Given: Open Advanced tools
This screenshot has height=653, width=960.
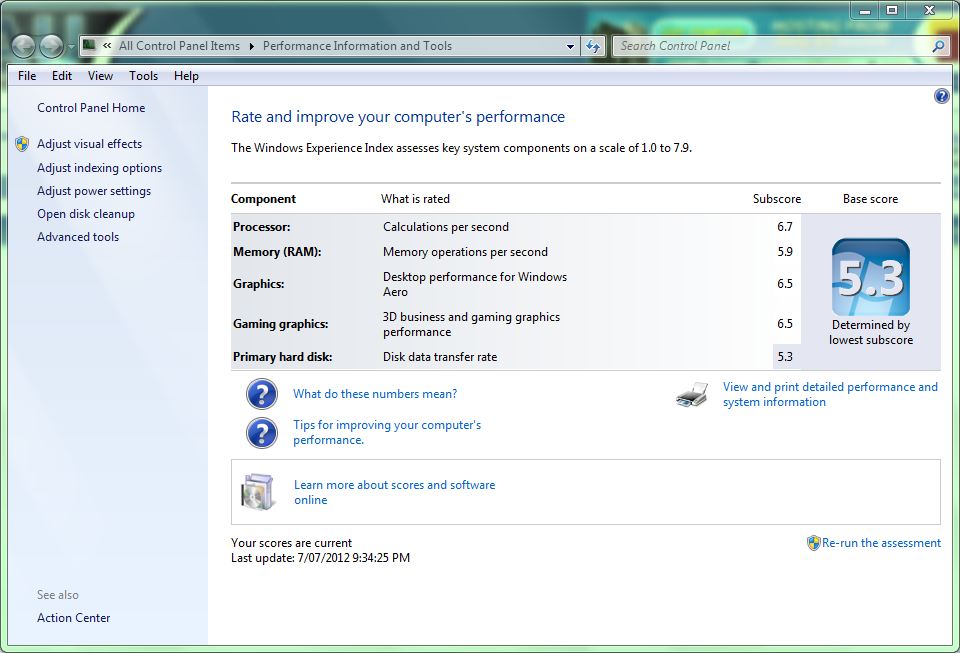Looking at the screenshot, I should (x=78, y=237).
